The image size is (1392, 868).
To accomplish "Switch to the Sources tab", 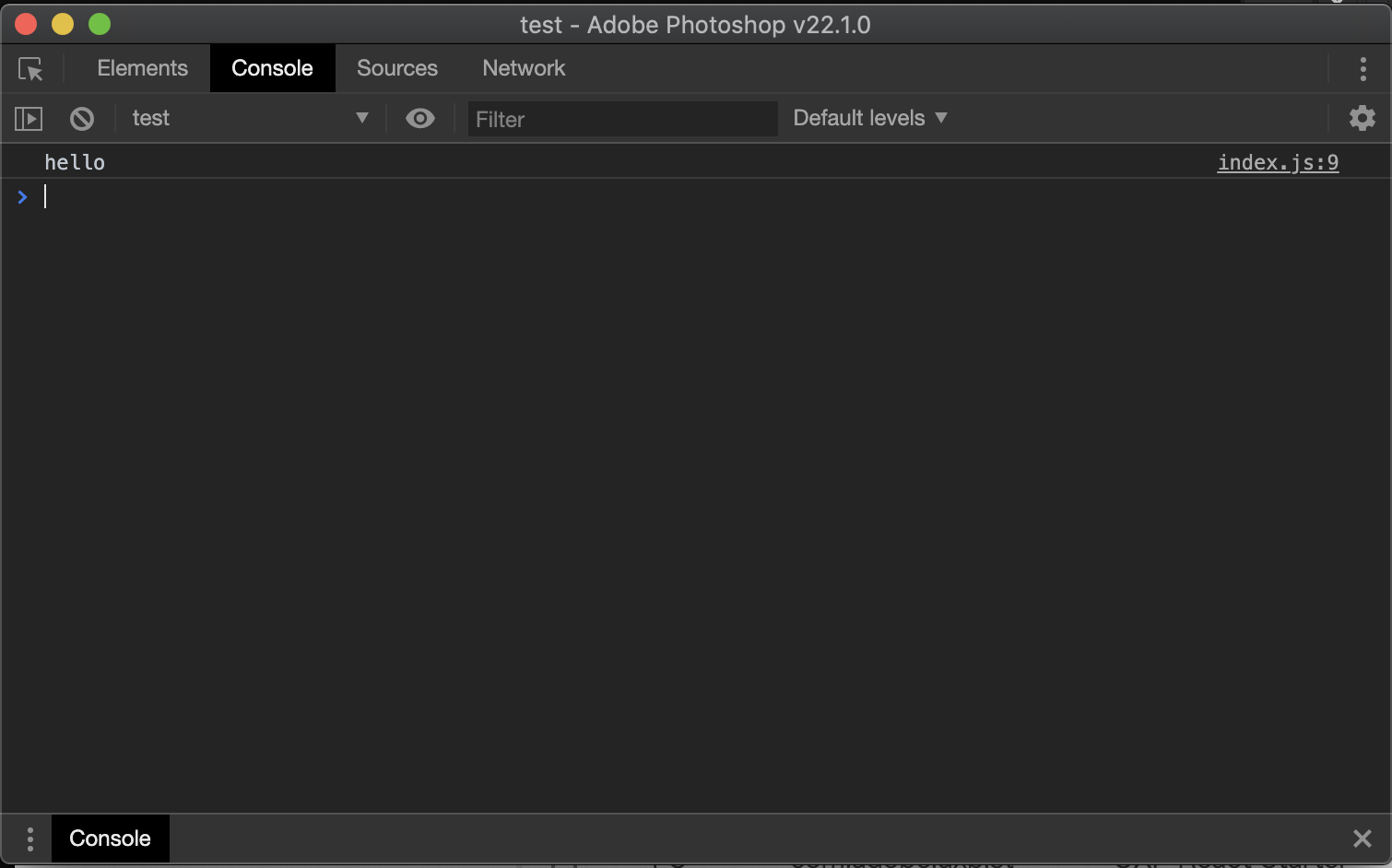I will 396,68.
